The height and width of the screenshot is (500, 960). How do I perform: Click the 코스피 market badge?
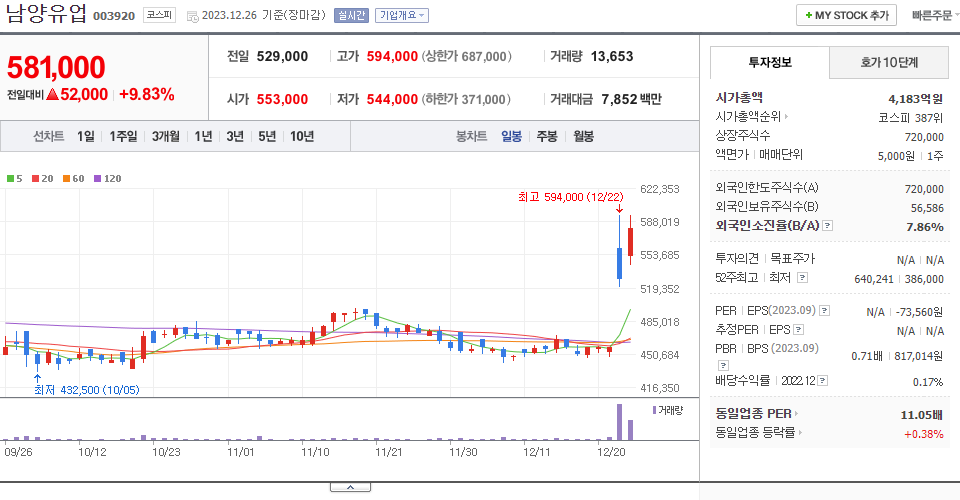coord(159,15)
